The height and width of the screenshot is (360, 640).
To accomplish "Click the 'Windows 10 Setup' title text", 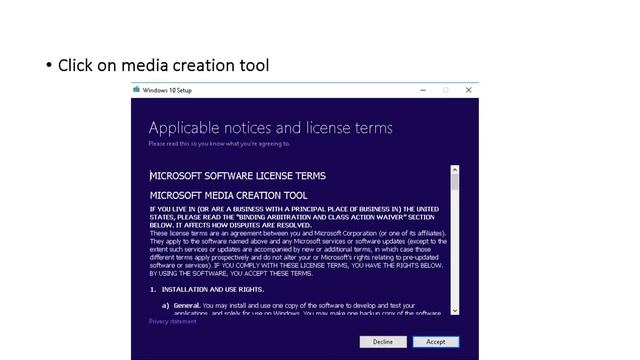I will (x=167, y=90).
